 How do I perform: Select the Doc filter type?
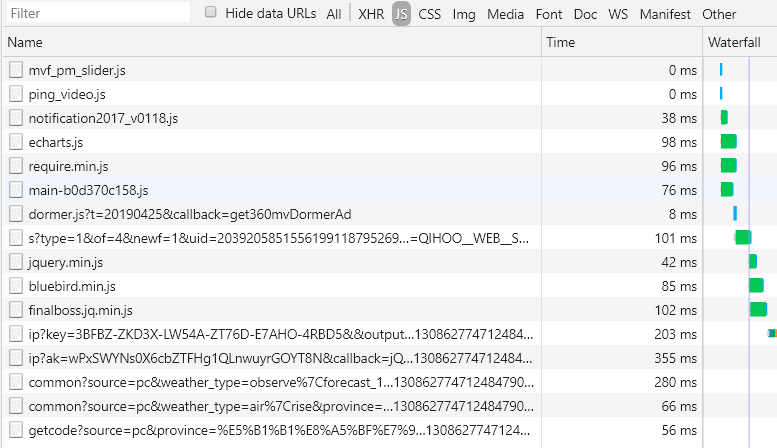[x=585, y=14]
